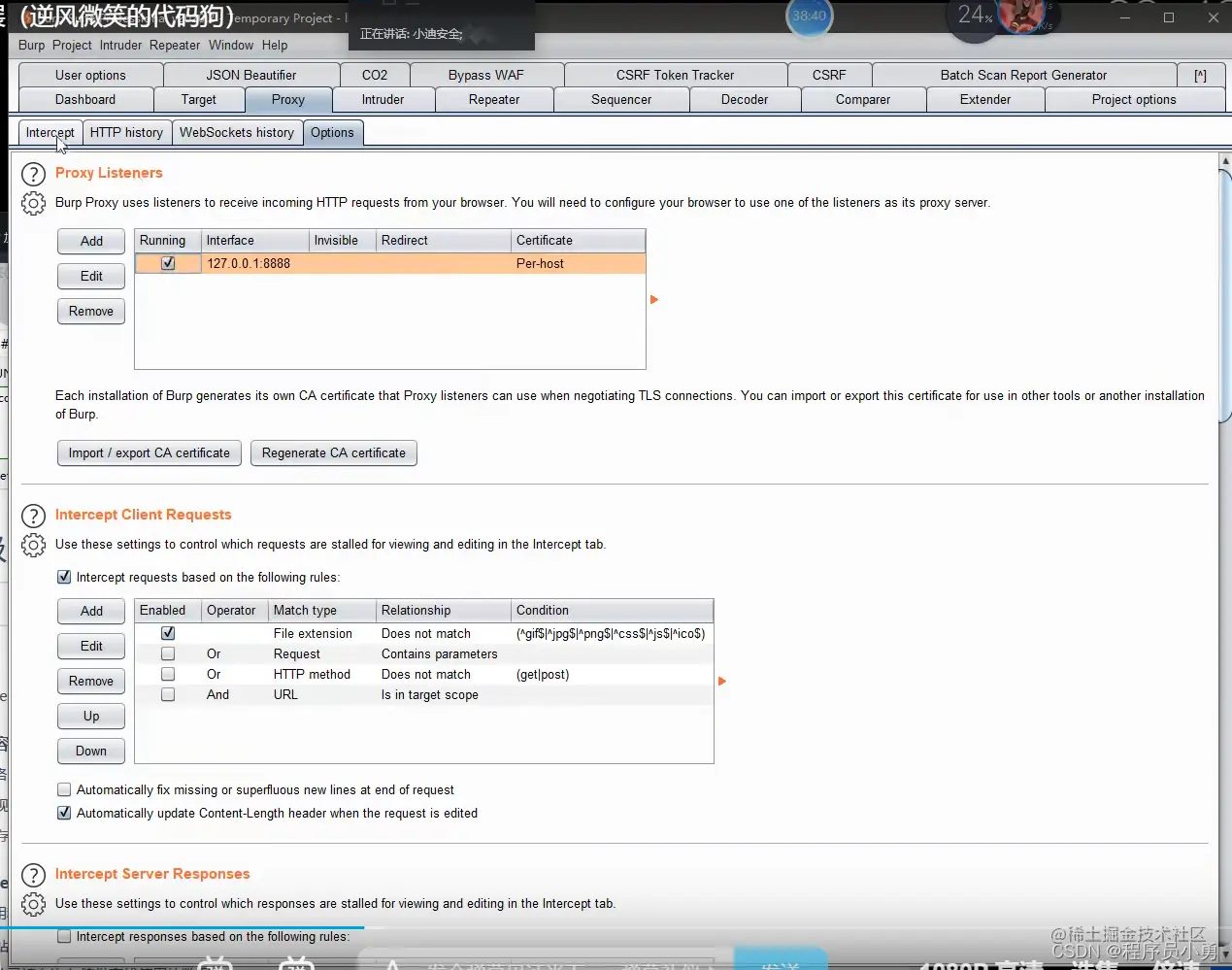Open Intercept Server Responses gear icon
This screenshot has height=970, width=1232.
(33, 904)
